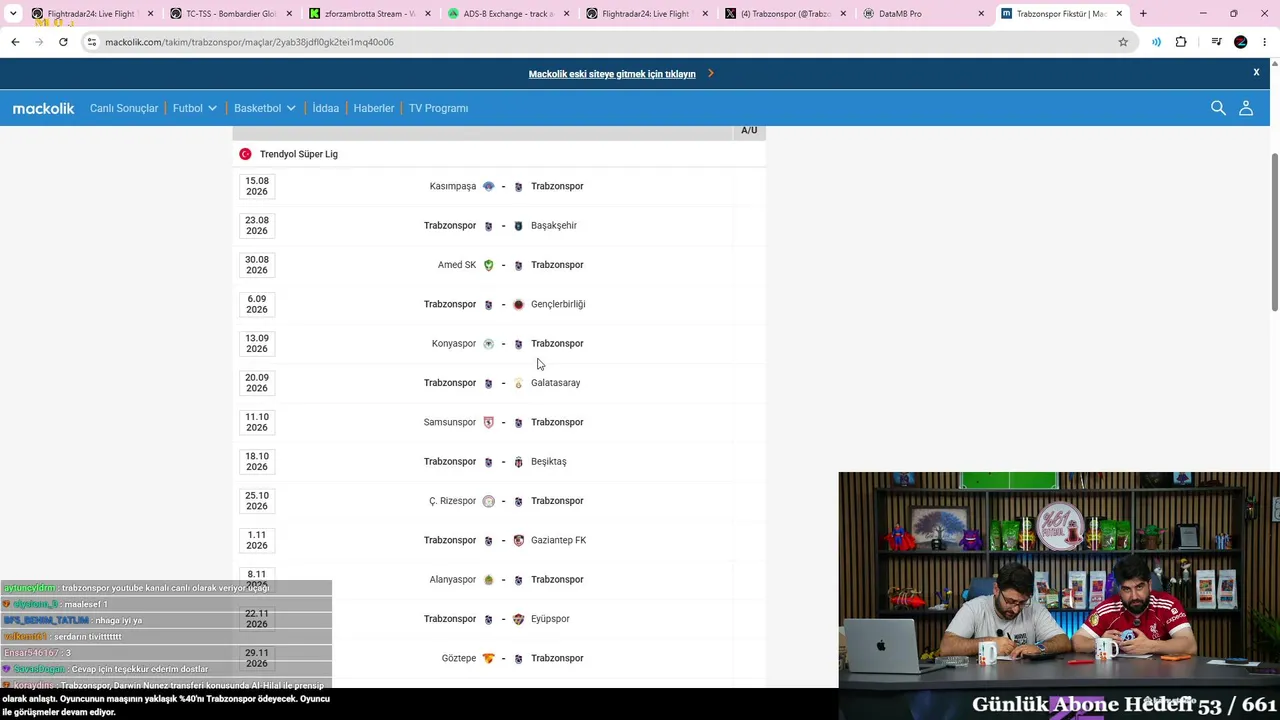Switch to the Trabzonspor X (Twitter) tab
Image resolution: width=1280 pixels, height=720 pixels.
(786, 14)
